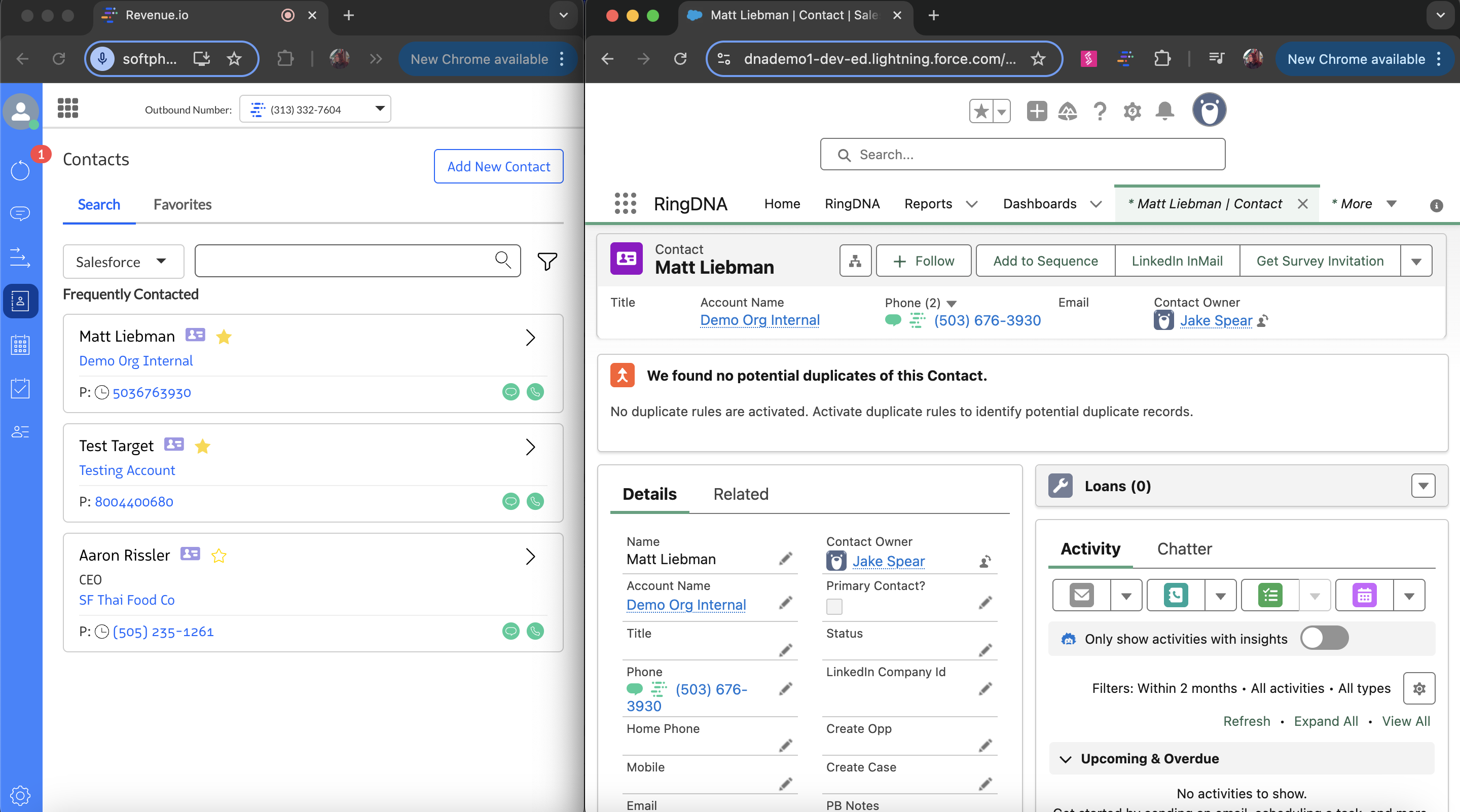Click the Log a Call activity icon
The width and height of the screenshot is (1460, 812).
coord(1176,595)
